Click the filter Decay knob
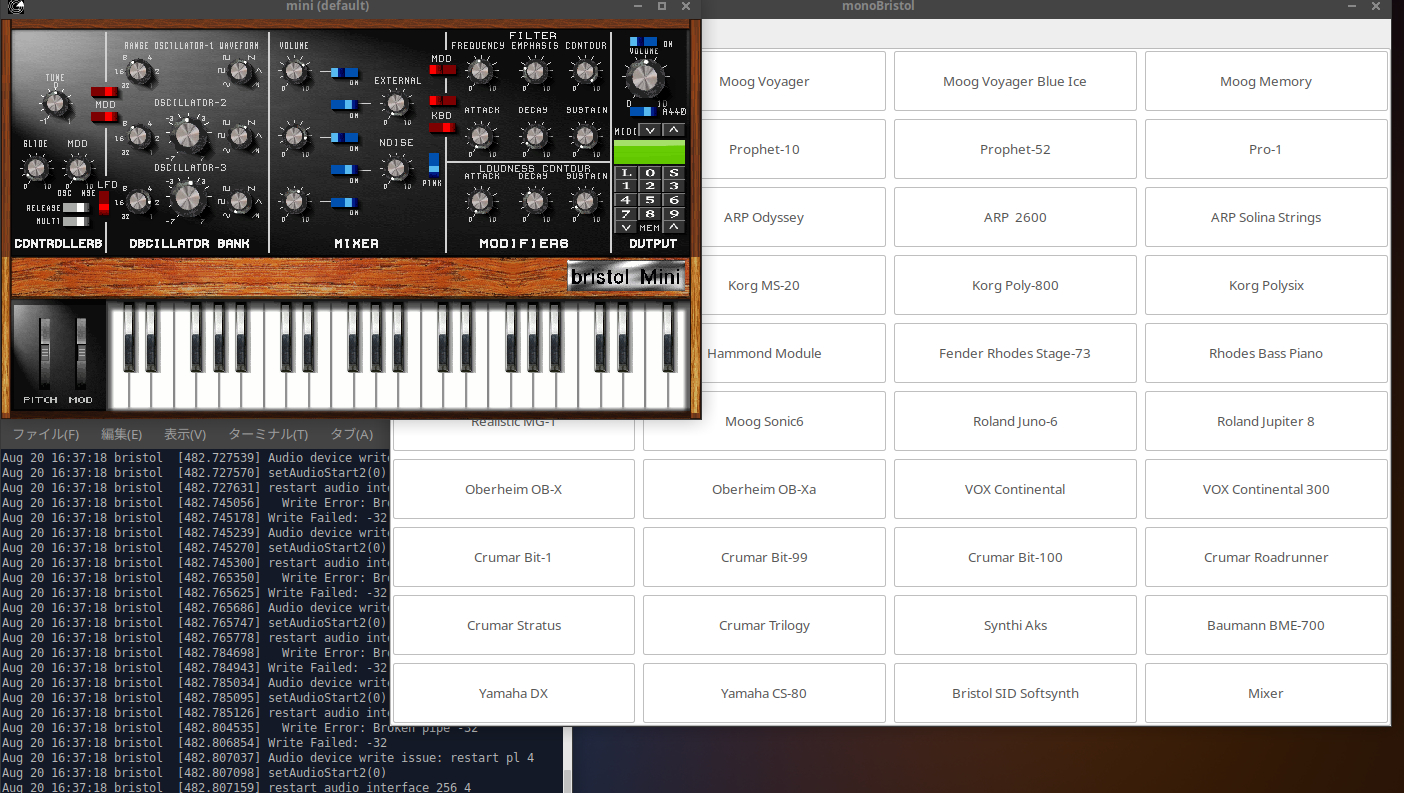 click(x=534, y=136)
